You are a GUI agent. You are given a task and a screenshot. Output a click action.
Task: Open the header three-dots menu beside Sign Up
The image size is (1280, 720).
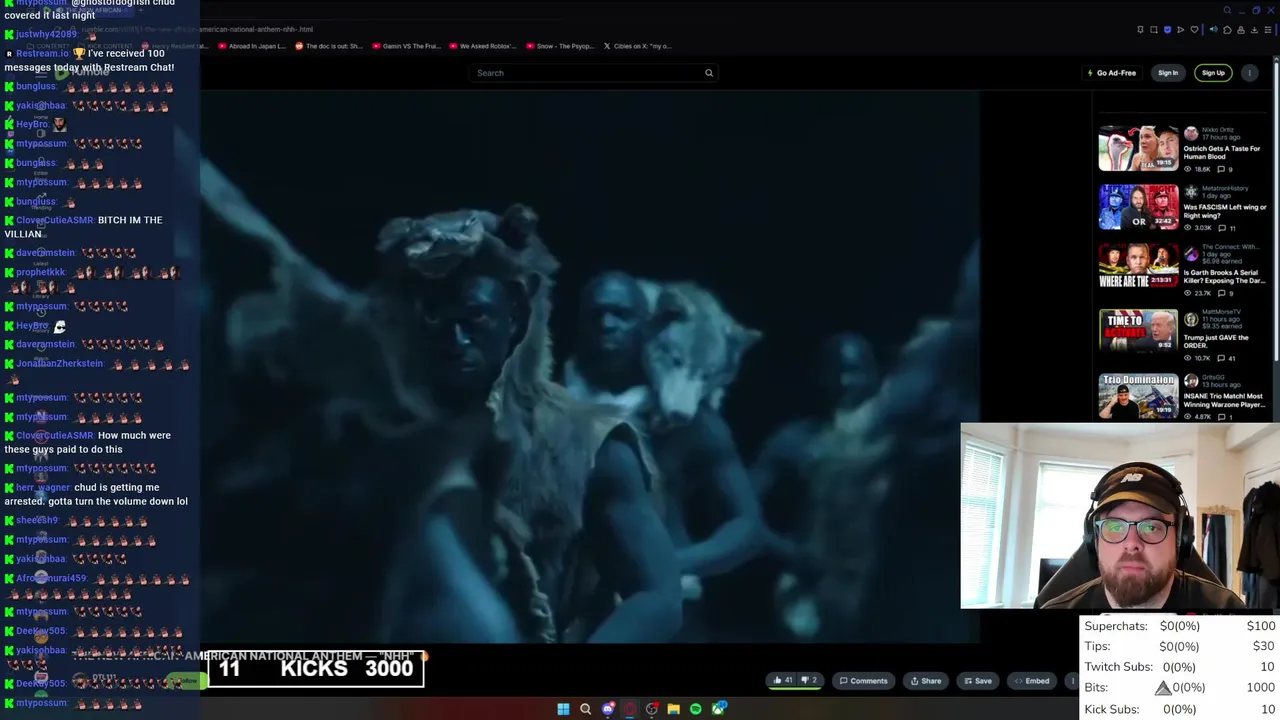pos(1250,73)
